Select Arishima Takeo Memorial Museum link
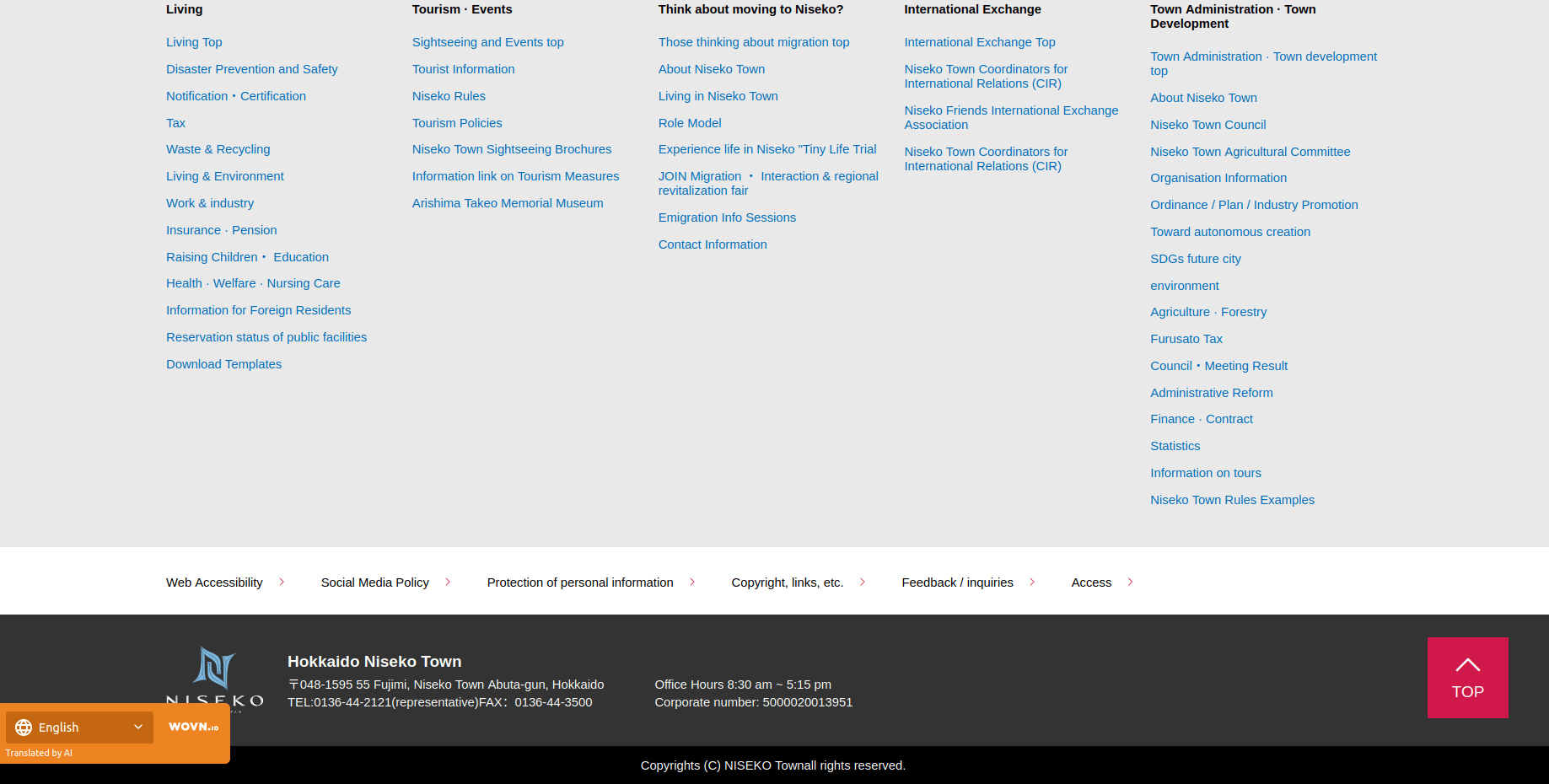 click(507, 203)
